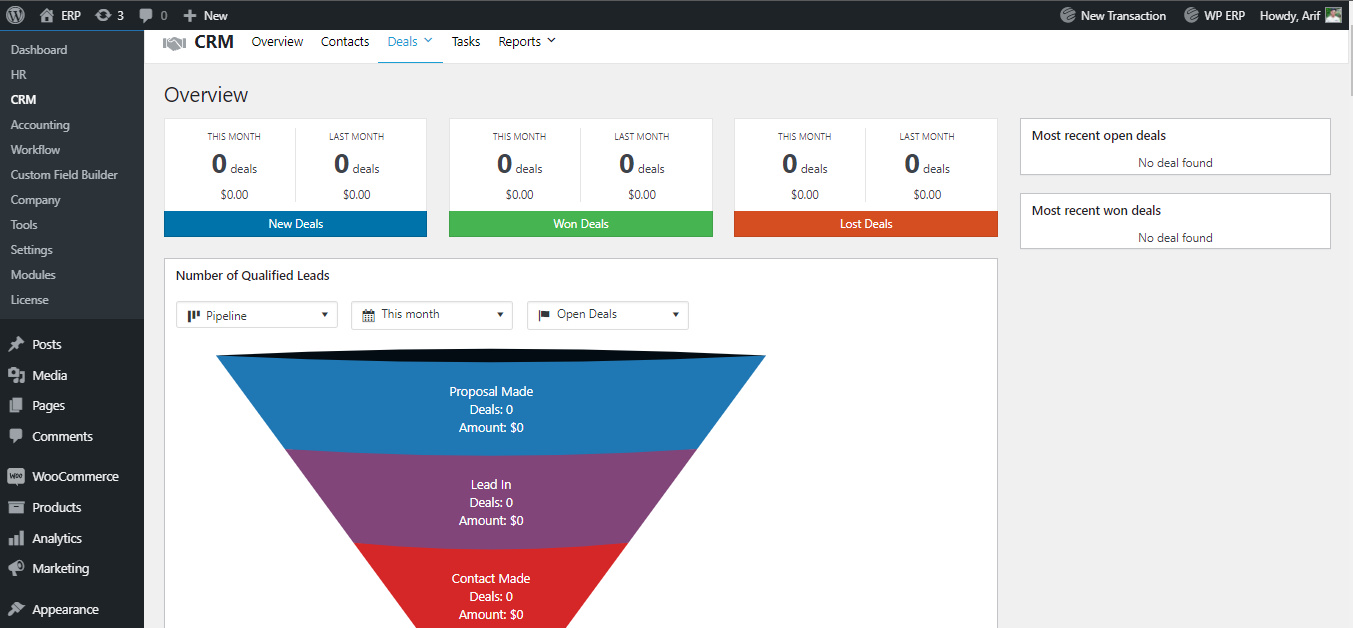
Task: Switch to the CRM Overview tab
Action: (277, 42)
